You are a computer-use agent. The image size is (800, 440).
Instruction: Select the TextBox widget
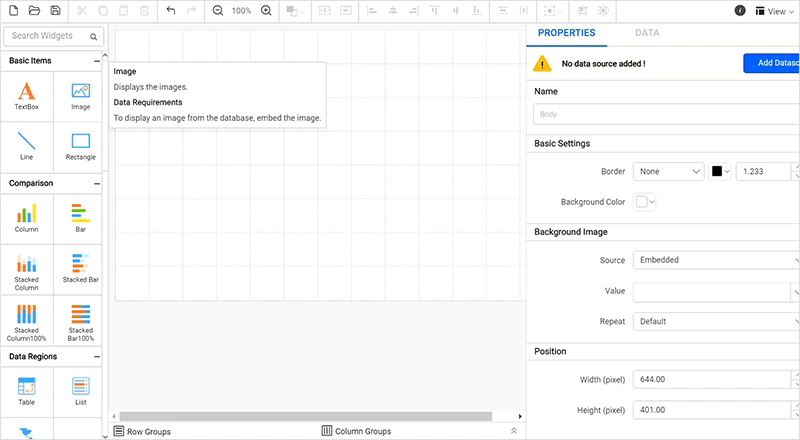click(27, 96)
